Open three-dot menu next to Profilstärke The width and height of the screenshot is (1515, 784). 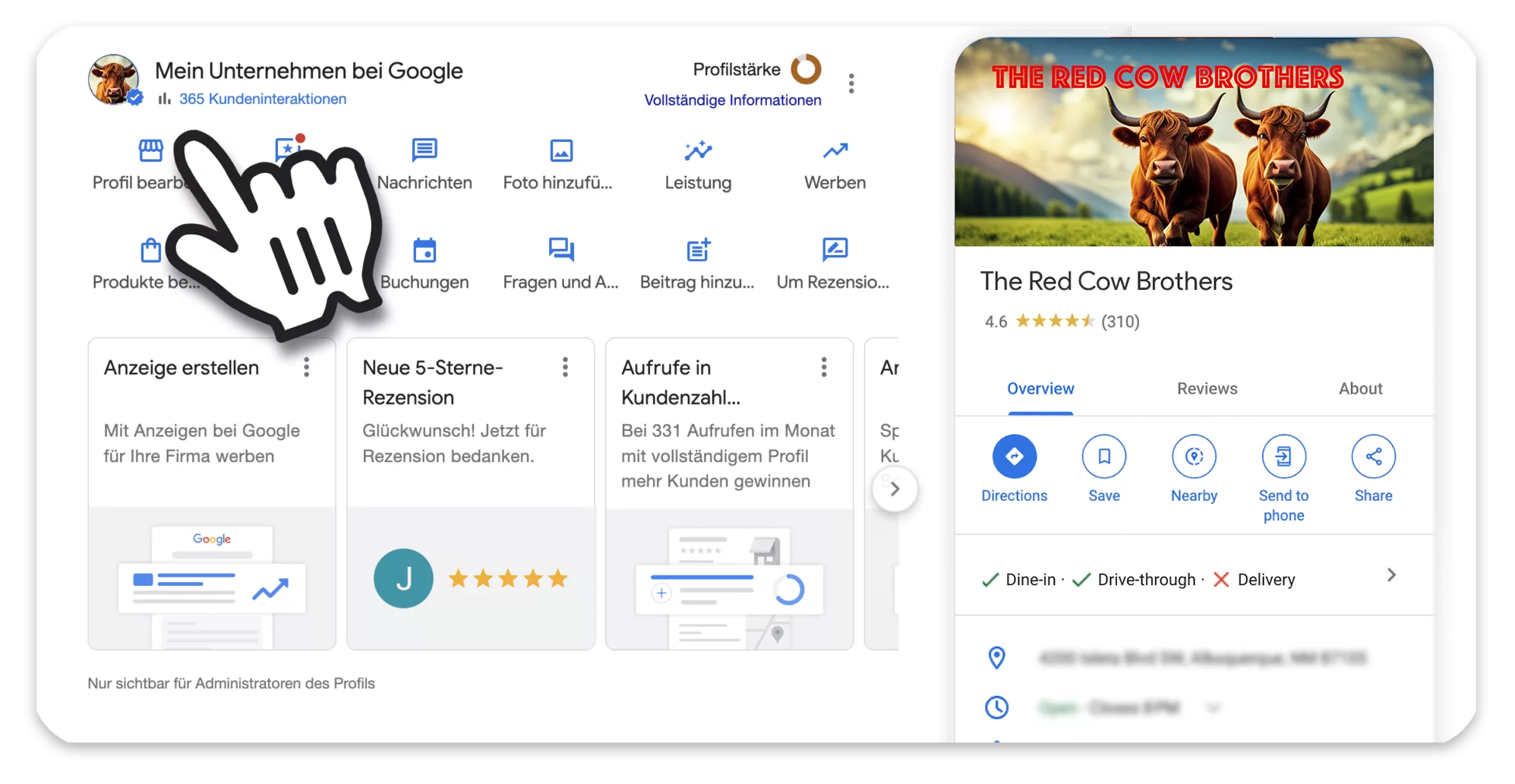pos(851,83)
